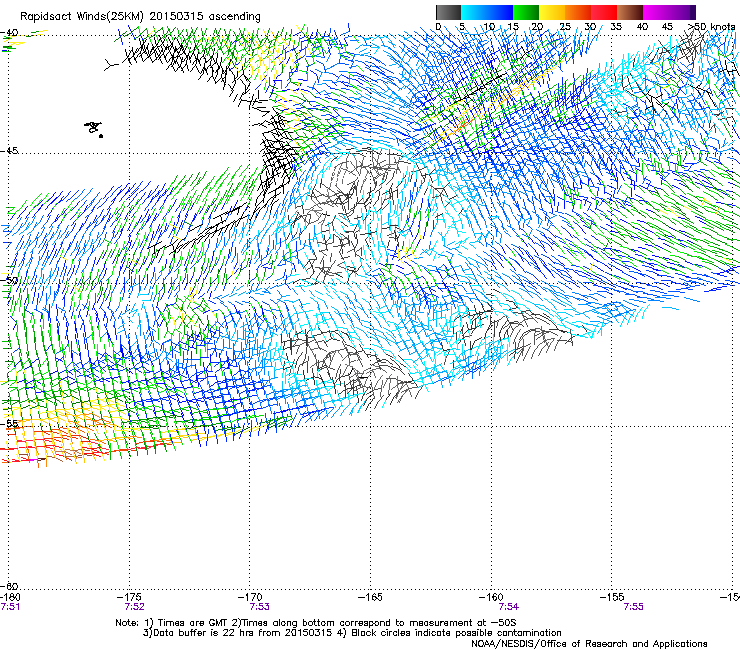This screenshot has width=740, height=650.
Task: Click the small black island outline on map
Action: (x=94, y=128)
